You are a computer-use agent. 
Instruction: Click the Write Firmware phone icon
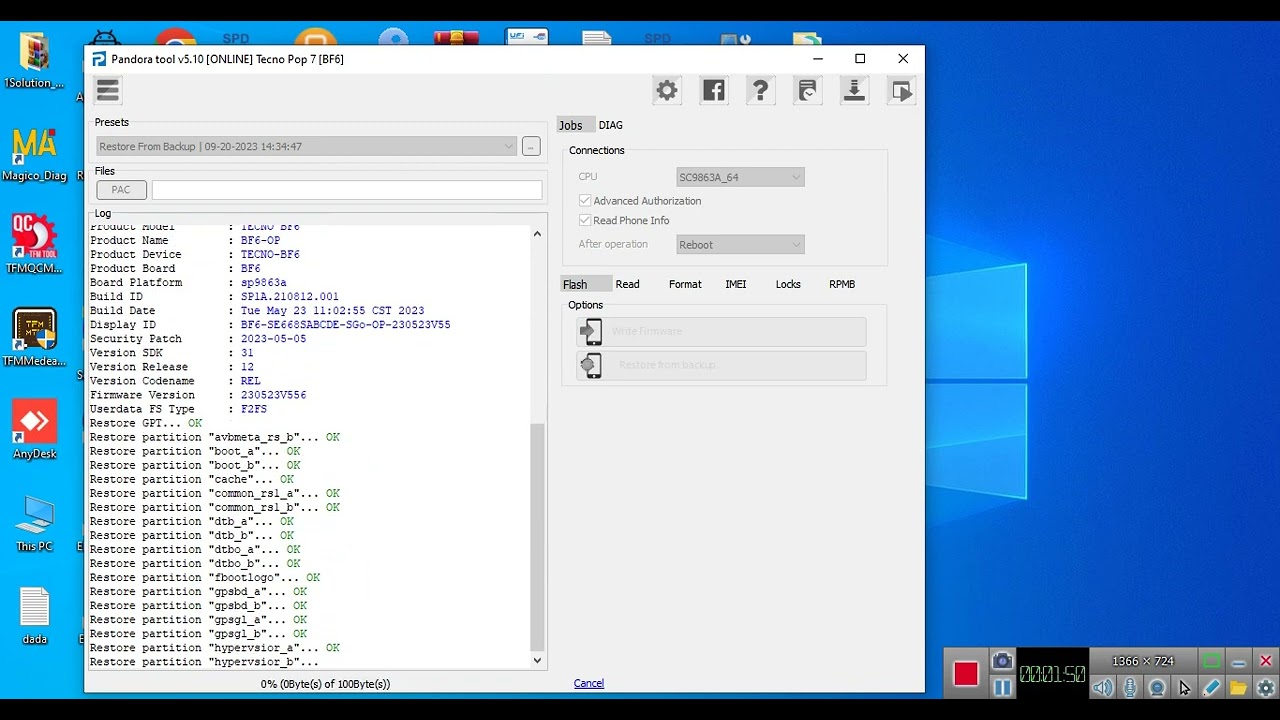click(591, 331)
